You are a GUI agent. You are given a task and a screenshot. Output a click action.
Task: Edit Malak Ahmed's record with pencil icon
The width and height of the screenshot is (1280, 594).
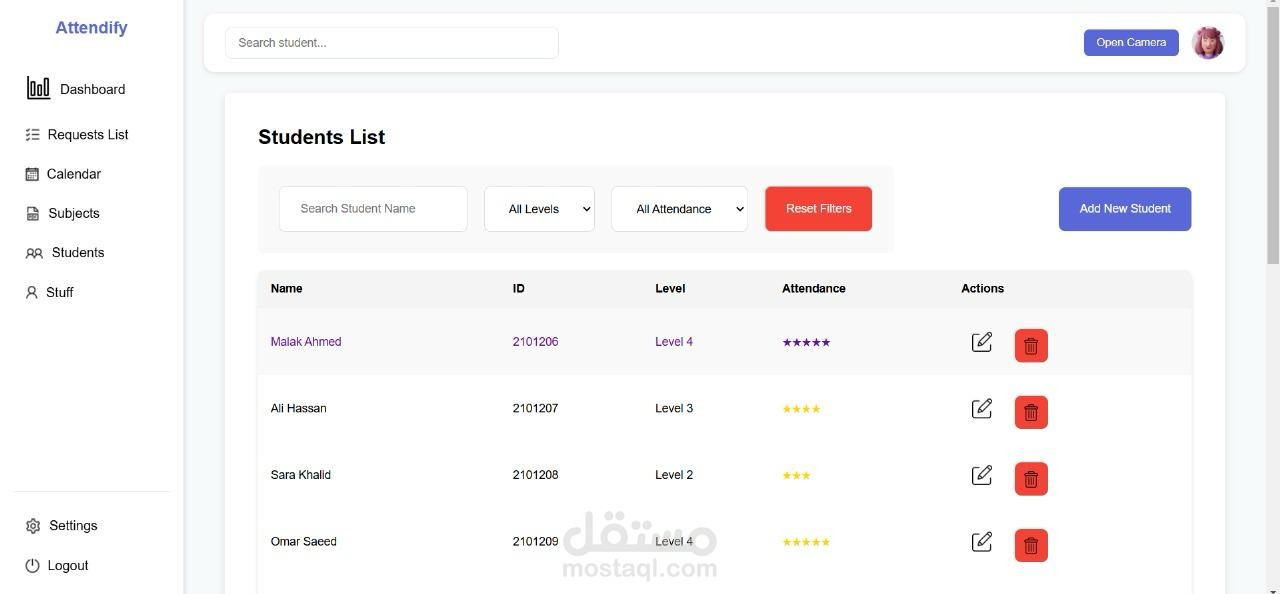click(982, 342)
